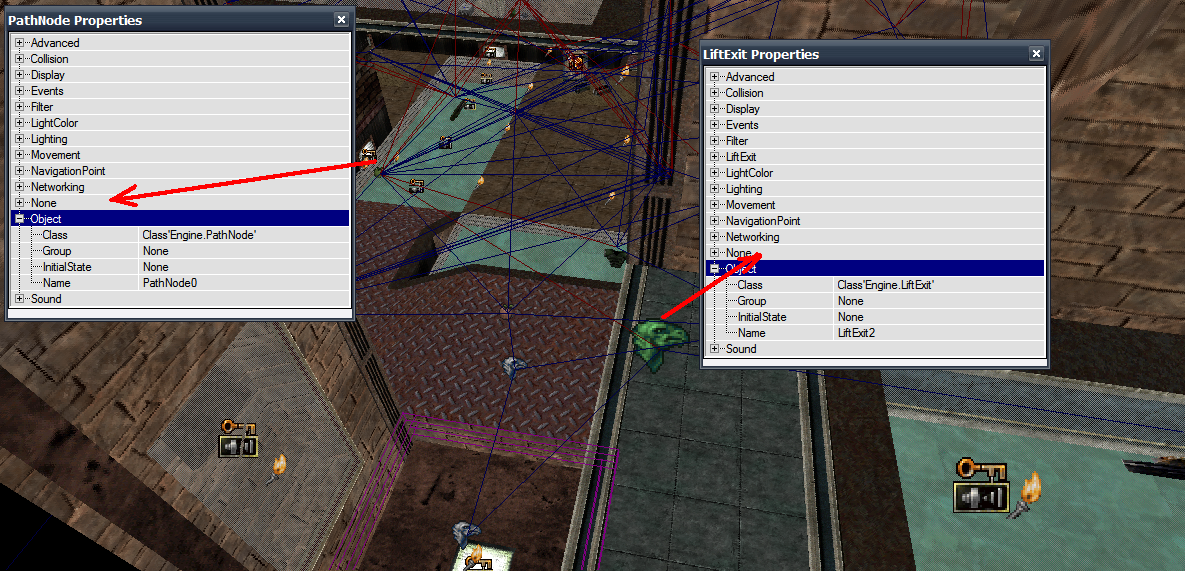This screenshot has width=1185, height=571.
Task: Collapse the Object category in LiftExit Properties
Action: pyautogui.click(x=715, y=269)
